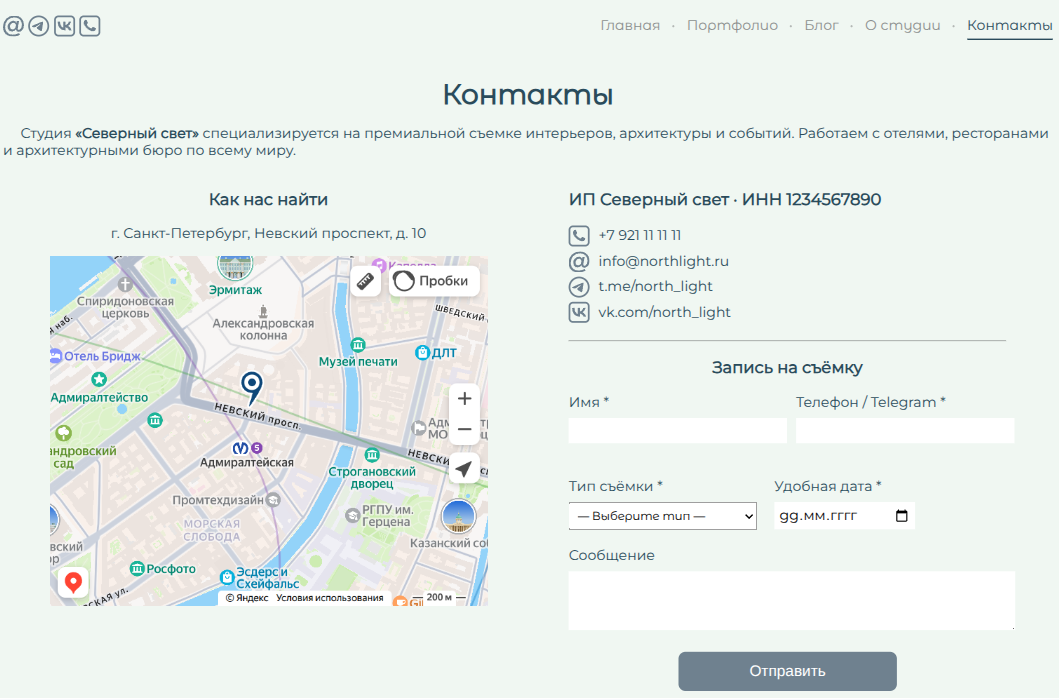This screenshot has height=700, width=1059.
Task: Open Условия использования map link
Action: click(330, 597)
